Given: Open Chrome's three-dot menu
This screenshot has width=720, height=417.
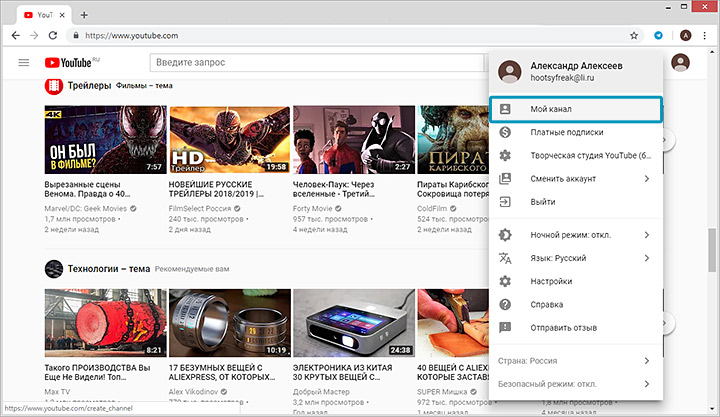Looking at the screenshot, I should click(704, 35).
